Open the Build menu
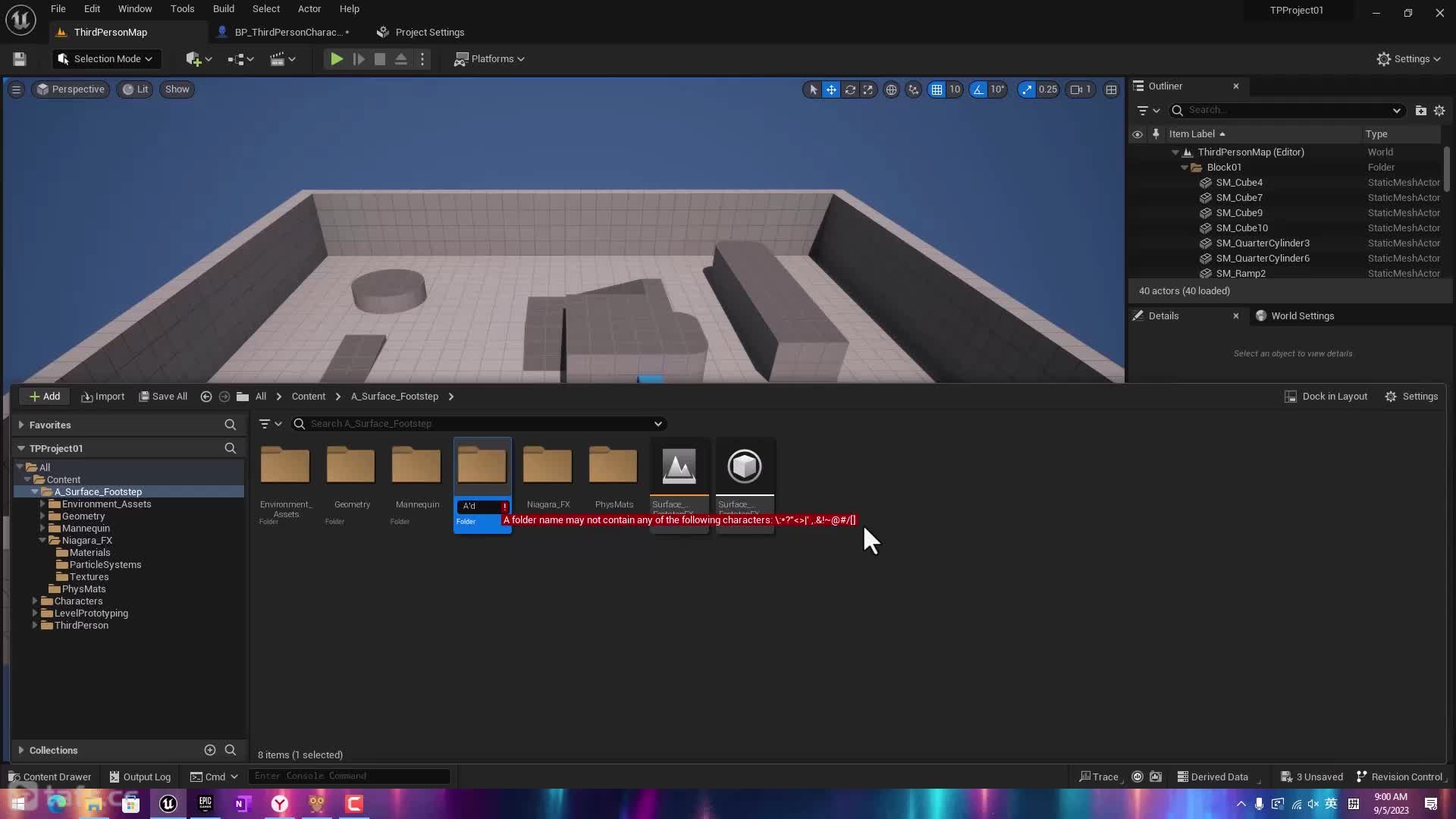Image resolution: width=1456 pixels, height=819 pixels. [x=224, y=9]
